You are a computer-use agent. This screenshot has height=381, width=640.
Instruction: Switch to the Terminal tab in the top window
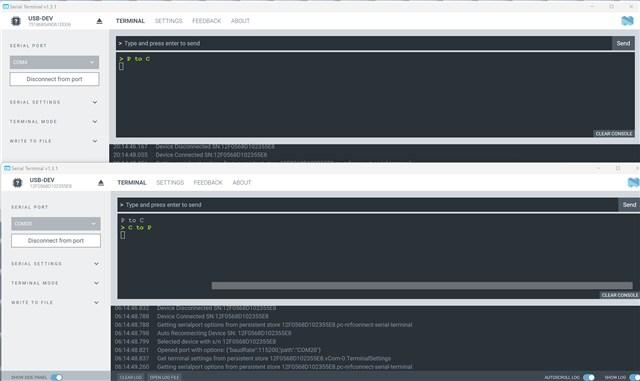pyautogui.click(x=130, y=21)
